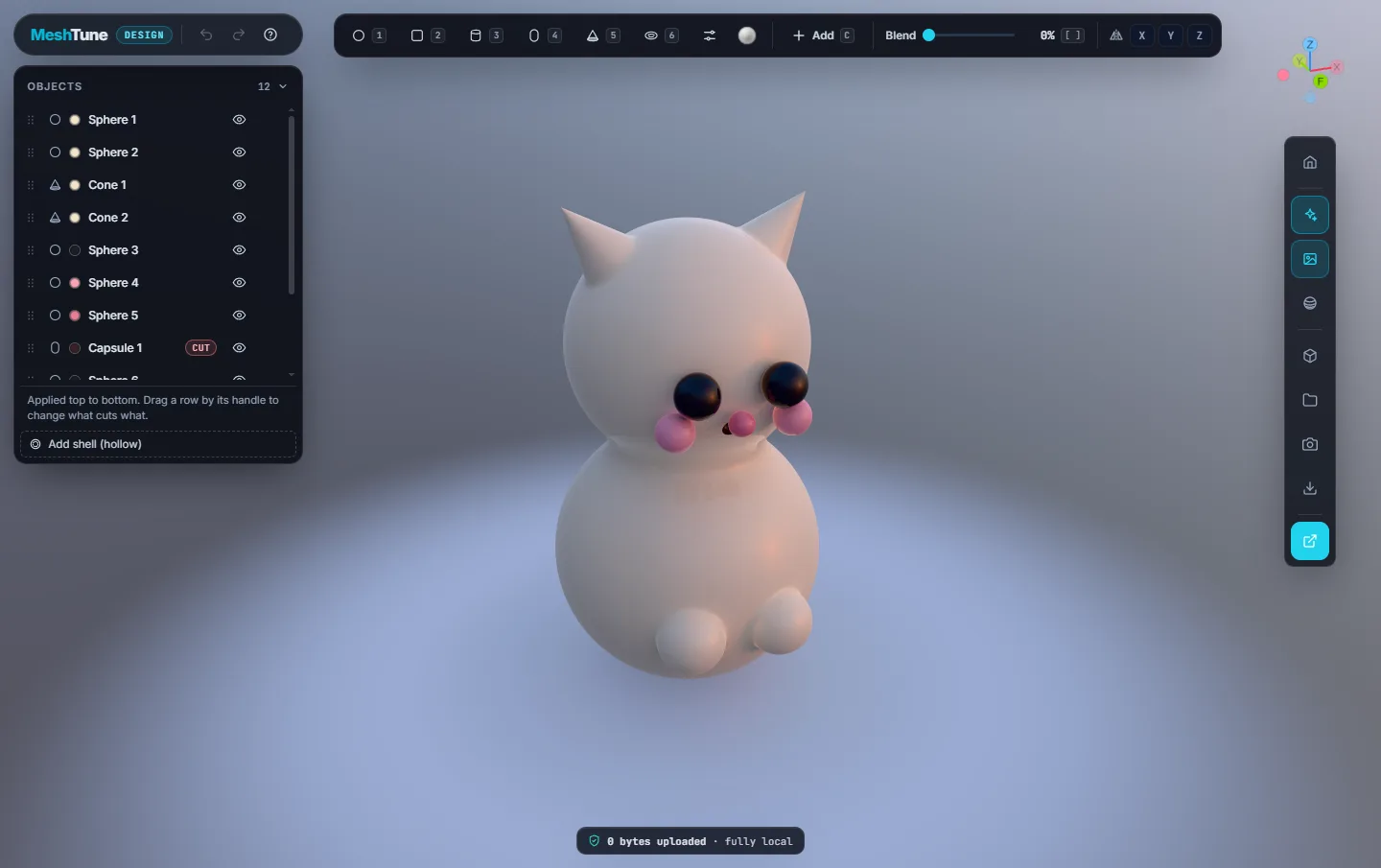Toggle the X mirror axis
Image resolution: width=1381 pixels, height=868 pixels.
[x=1142, y=35]
